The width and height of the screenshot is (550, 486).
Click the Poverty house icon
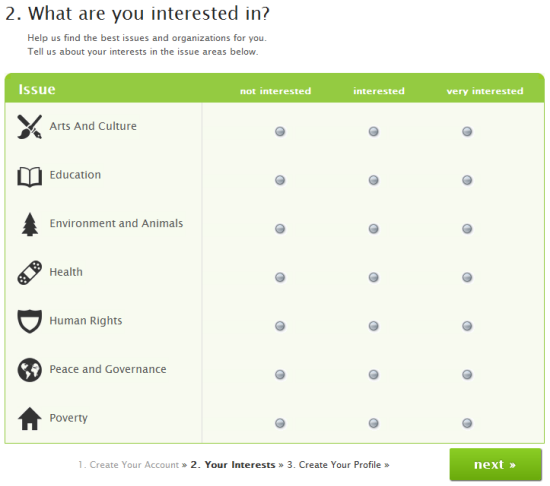(29, 418)
